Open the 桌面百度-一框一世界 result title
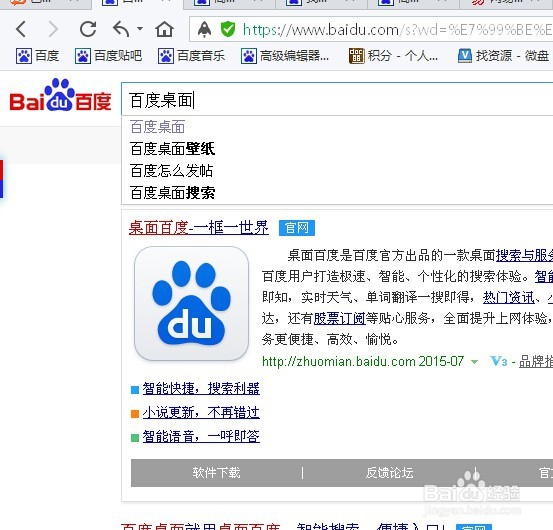The height and width of the screenshot is (530, 553). tap(199, 228)
